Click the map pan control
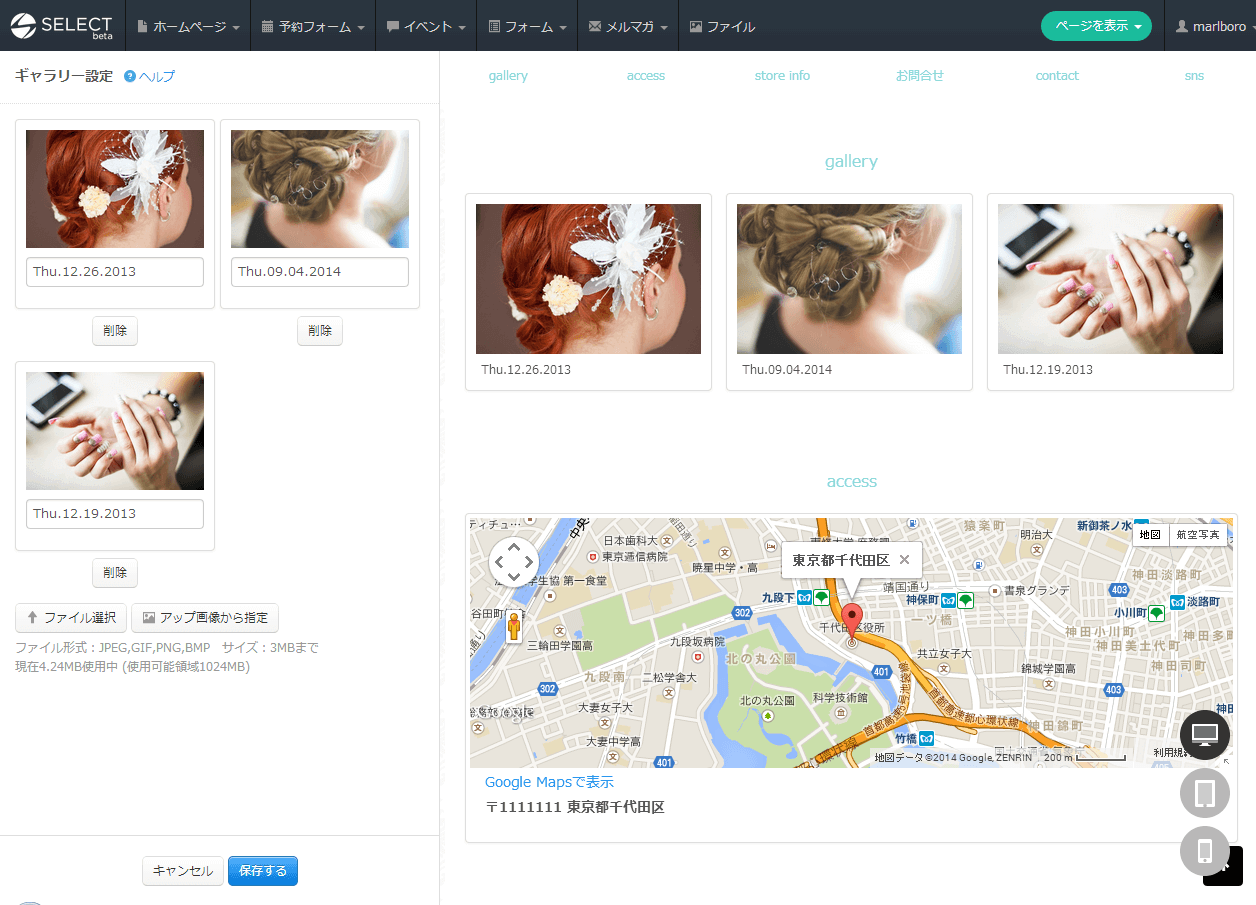Image resolution: width=1256 pixels, height=905 pixels. click(x=513, y=562)
